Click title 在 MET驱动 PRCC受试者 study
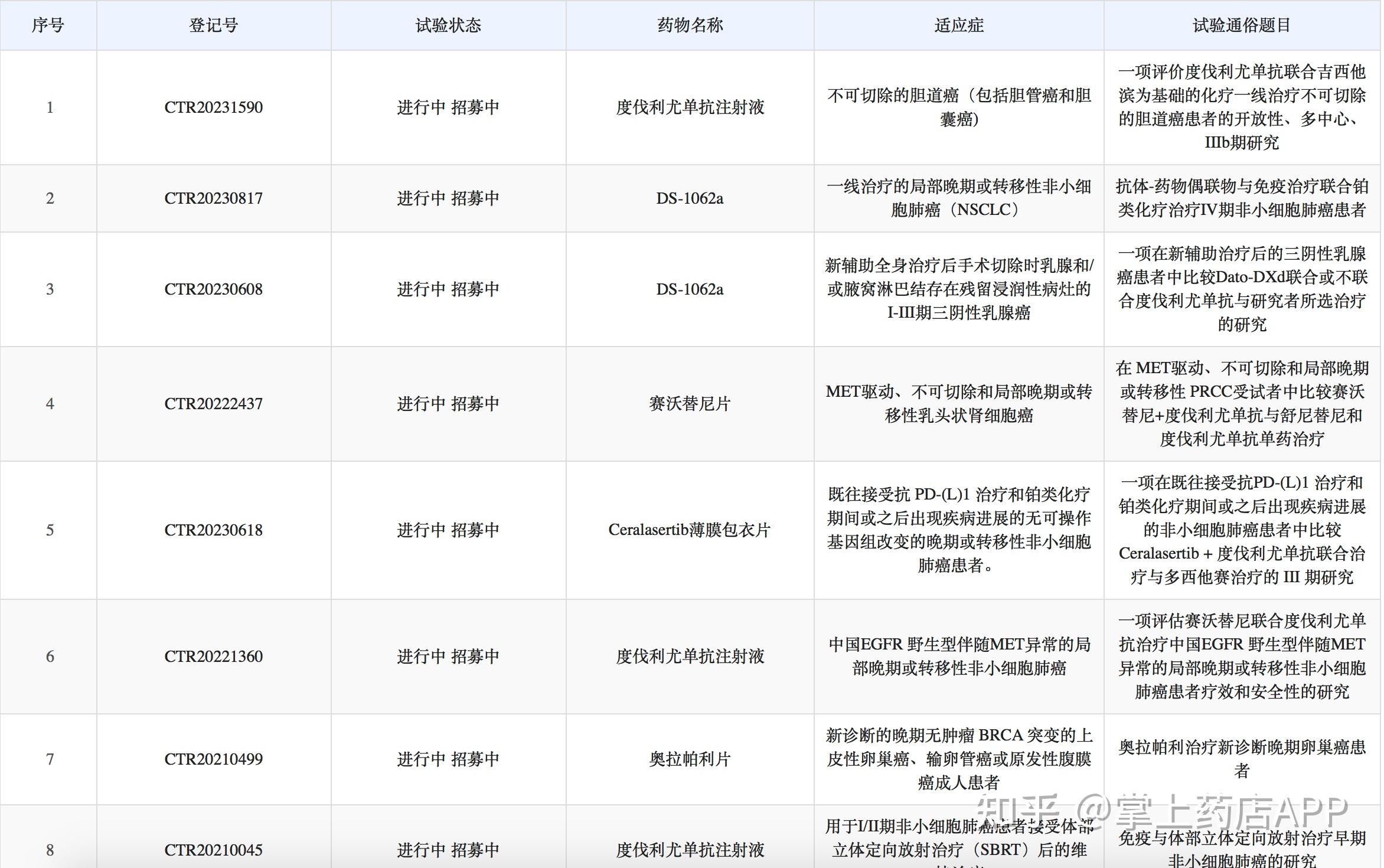This screenshot has width=1384, height=868. click(x=1242, y=404)
